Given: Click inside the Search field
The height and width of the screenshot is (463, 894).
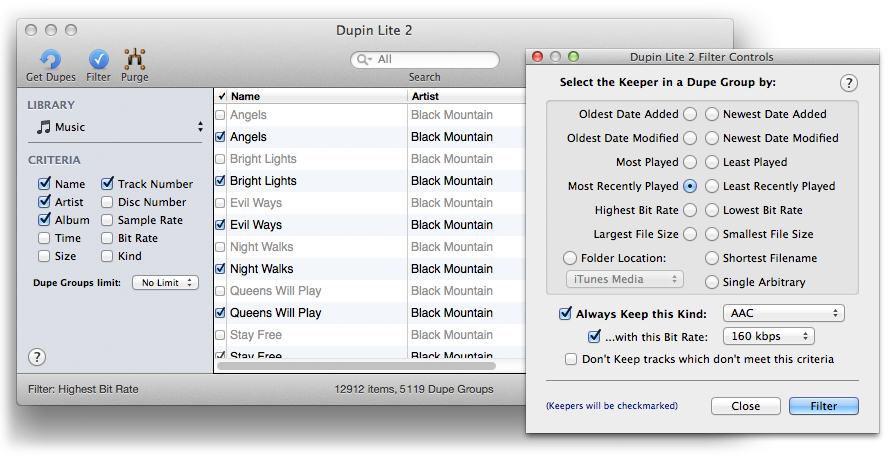Looking at the screenshot, I should 425,59.
